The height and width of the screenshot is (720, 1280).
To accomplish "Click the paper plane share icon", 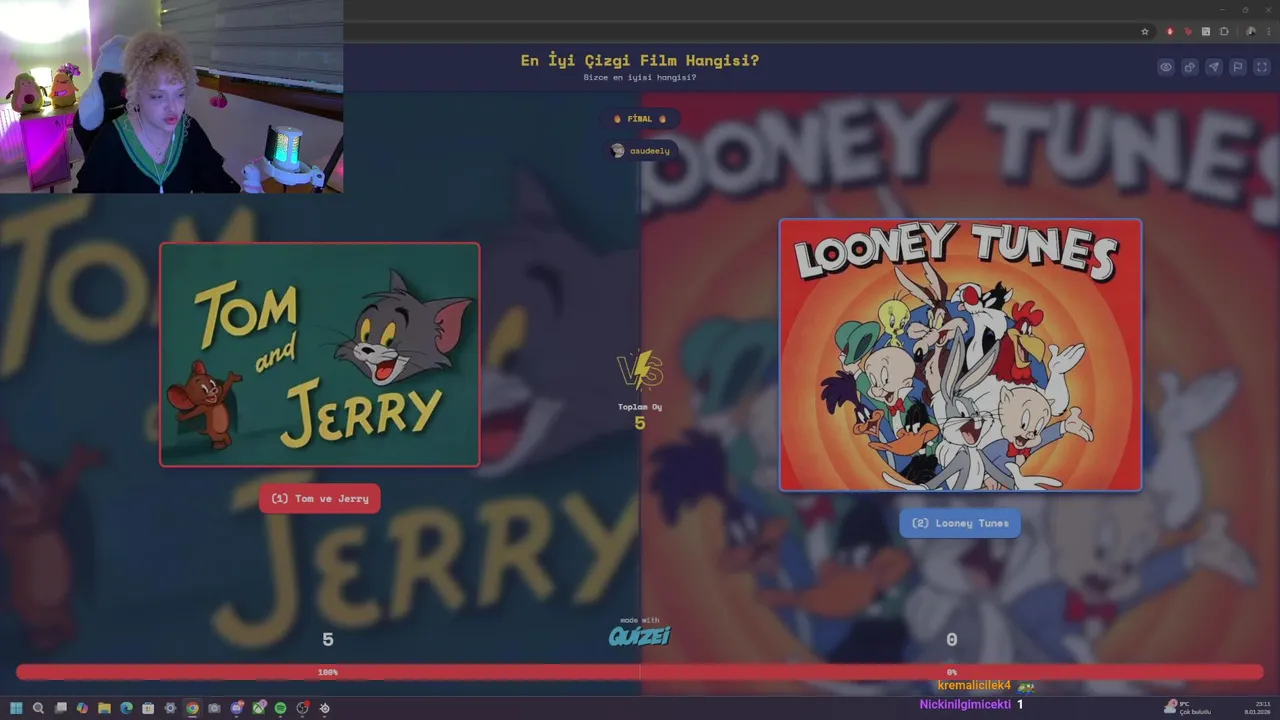I will point(1214,67).
